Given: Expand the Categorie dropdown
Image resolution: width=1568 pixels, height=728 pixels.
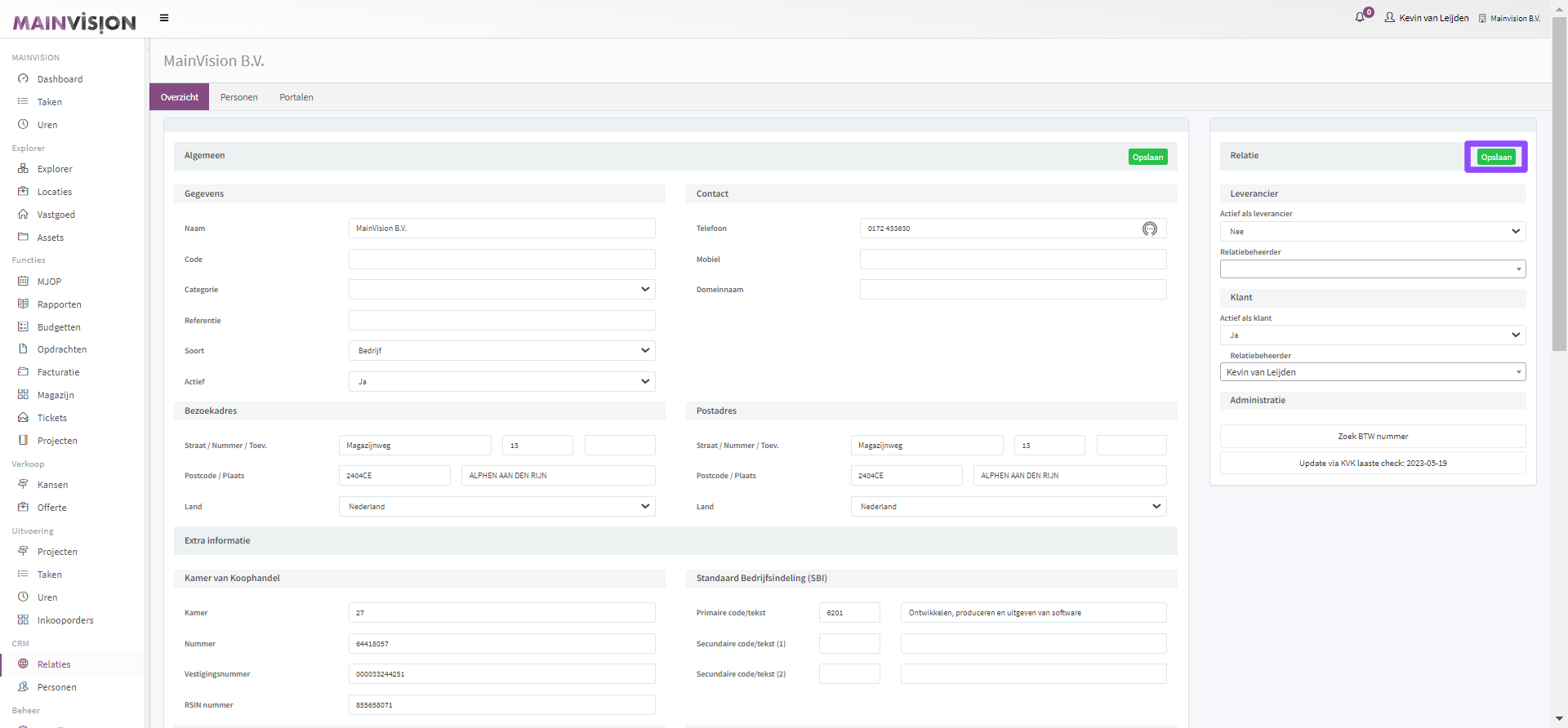Looking at the screenshot, I should [x=501, y=290].
